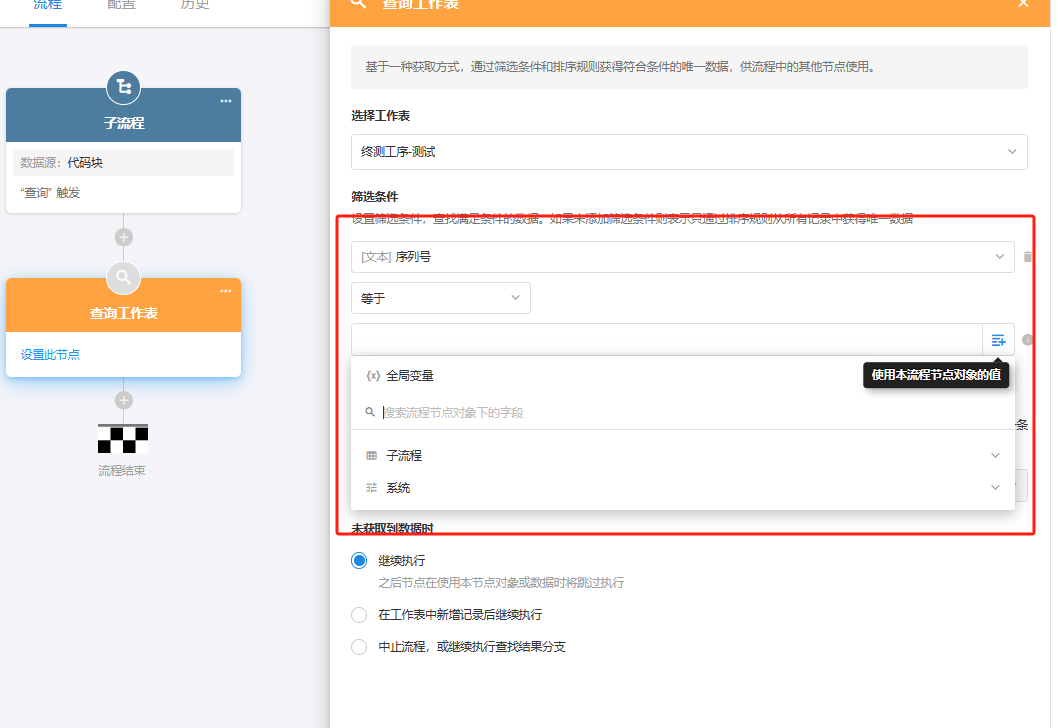Screen dimensions: 1058x728
Task: Click the use node object value icon
Action: (x=998, y=340)
